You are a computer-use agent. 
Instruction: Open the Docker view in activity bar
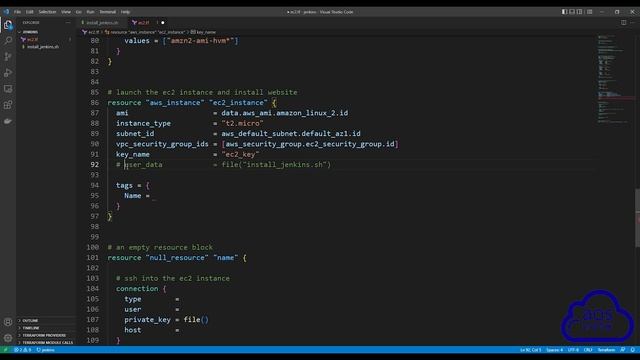8,121
